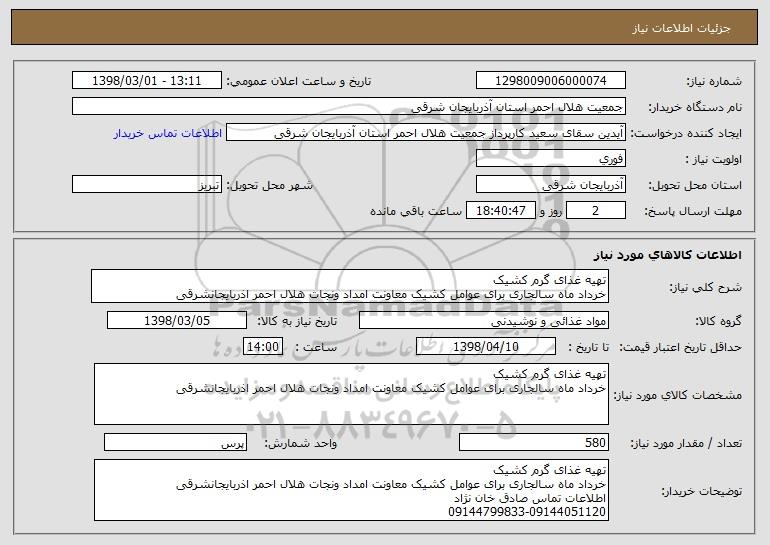Click the header title جزئیات اطلاعات نیاز
This screenshot has height=545, width=770.
pyautogui.click(x=681, y=28)
